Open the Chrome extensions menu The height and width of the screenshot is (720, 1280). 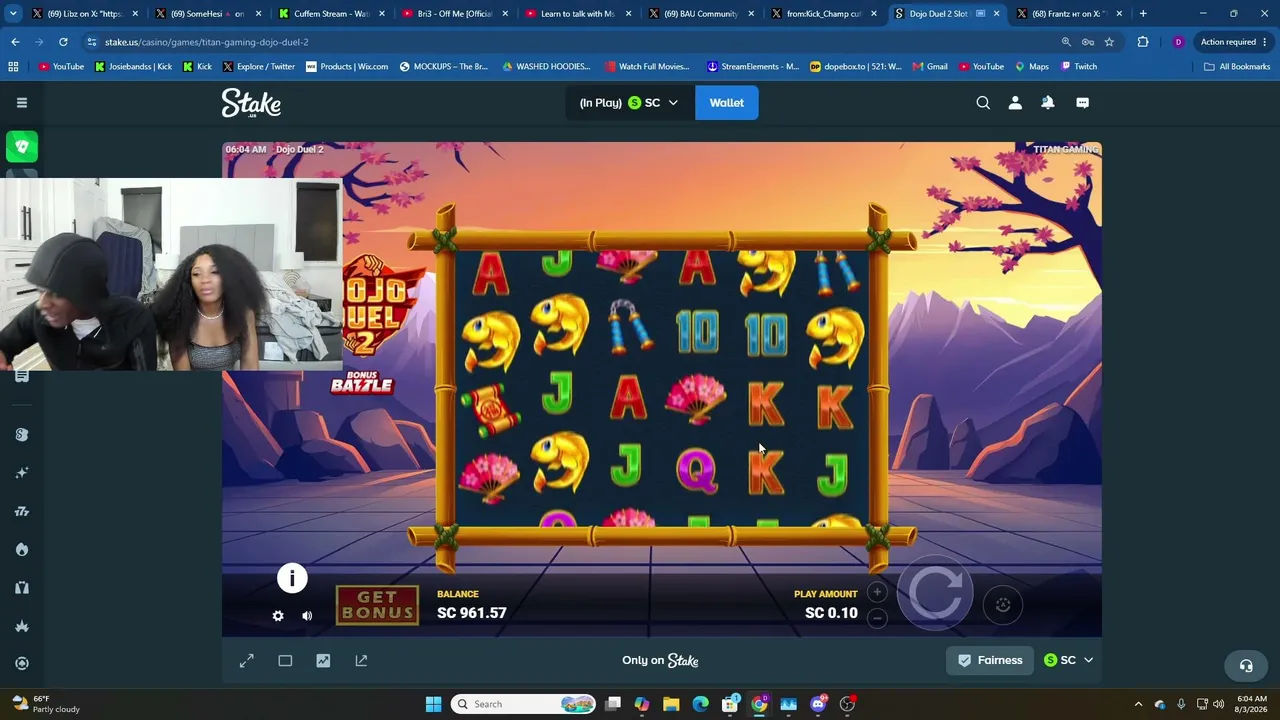coord(1143,42)
